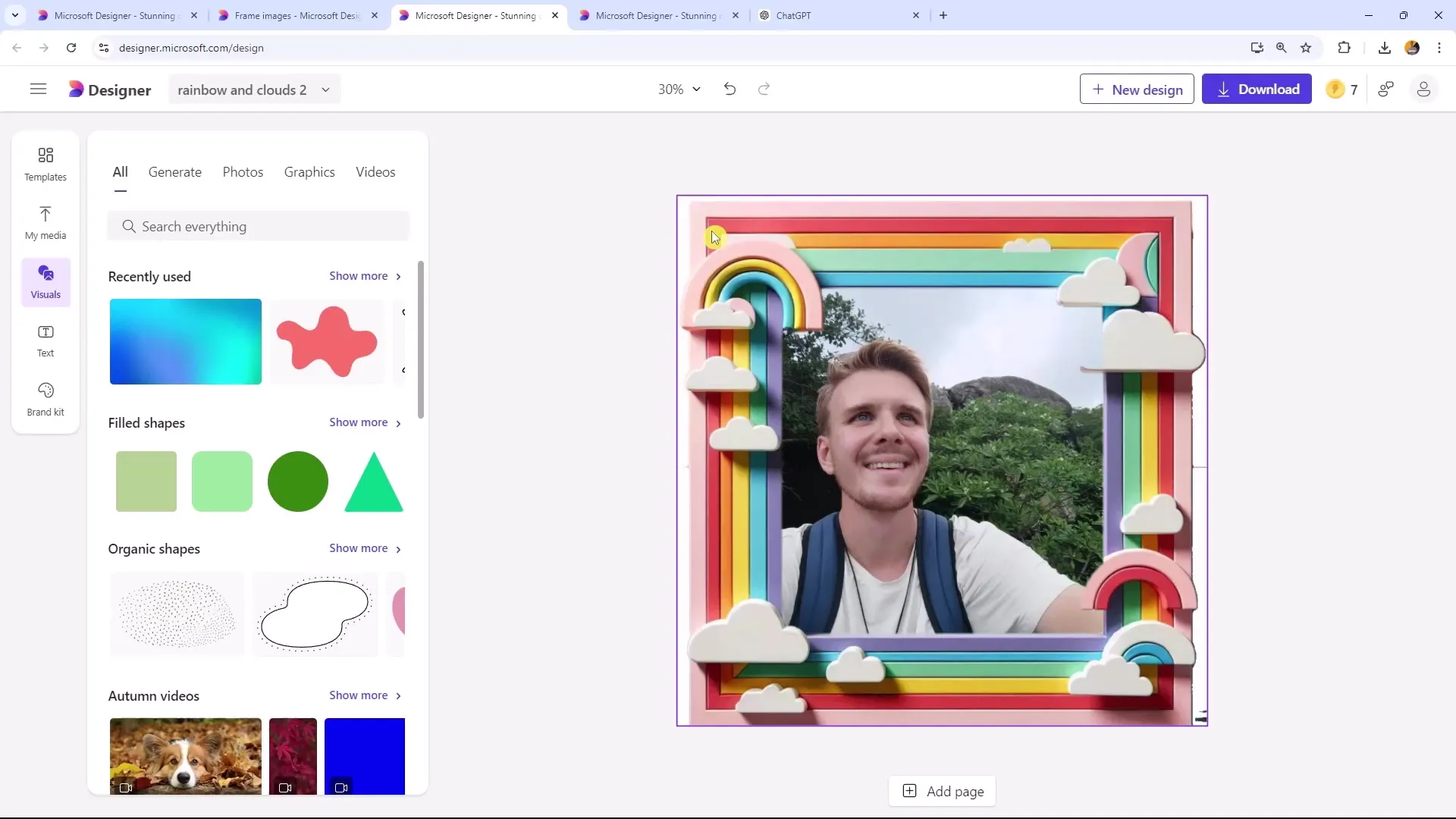
Task: Click the Graphics tab
Action: (309, 171)
